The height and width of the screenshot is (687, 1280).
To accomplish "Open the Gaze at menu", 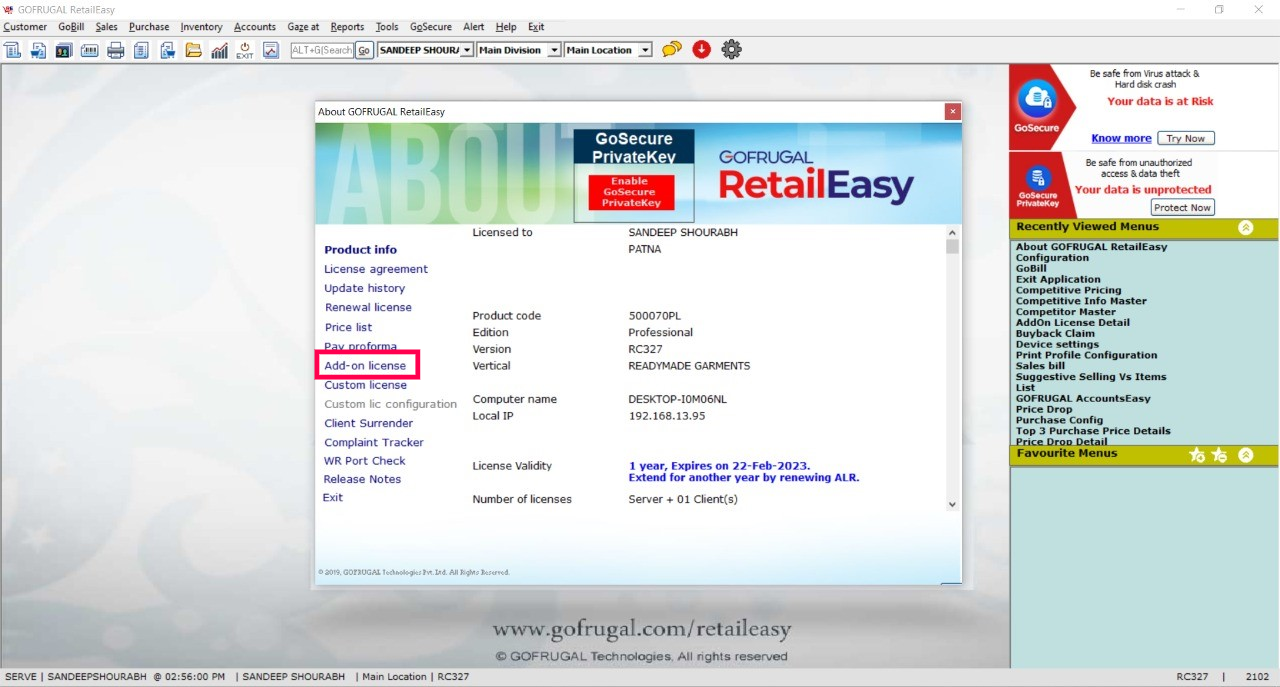I will point(303,27).
